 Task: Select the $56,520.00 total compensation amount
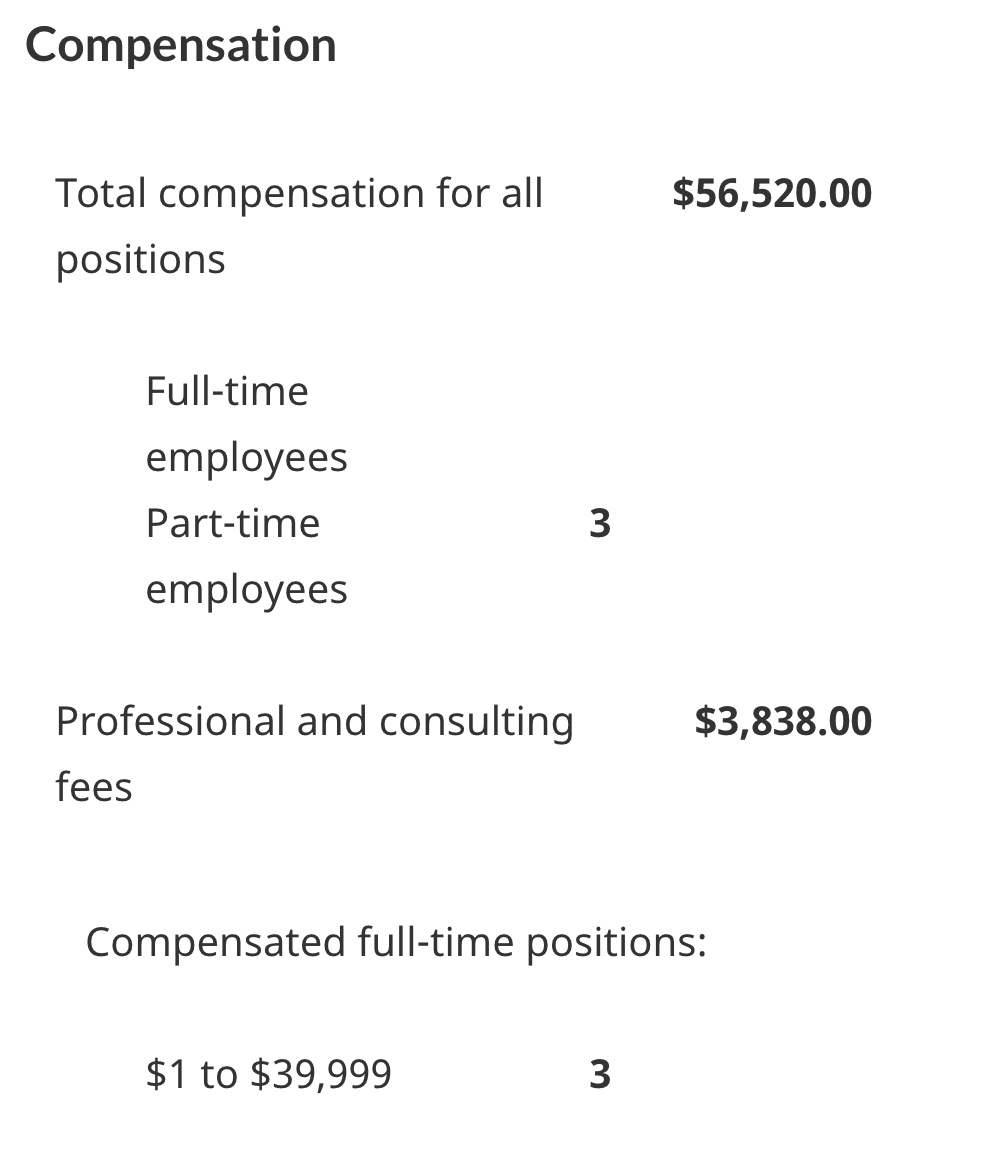tap(772, 193)
